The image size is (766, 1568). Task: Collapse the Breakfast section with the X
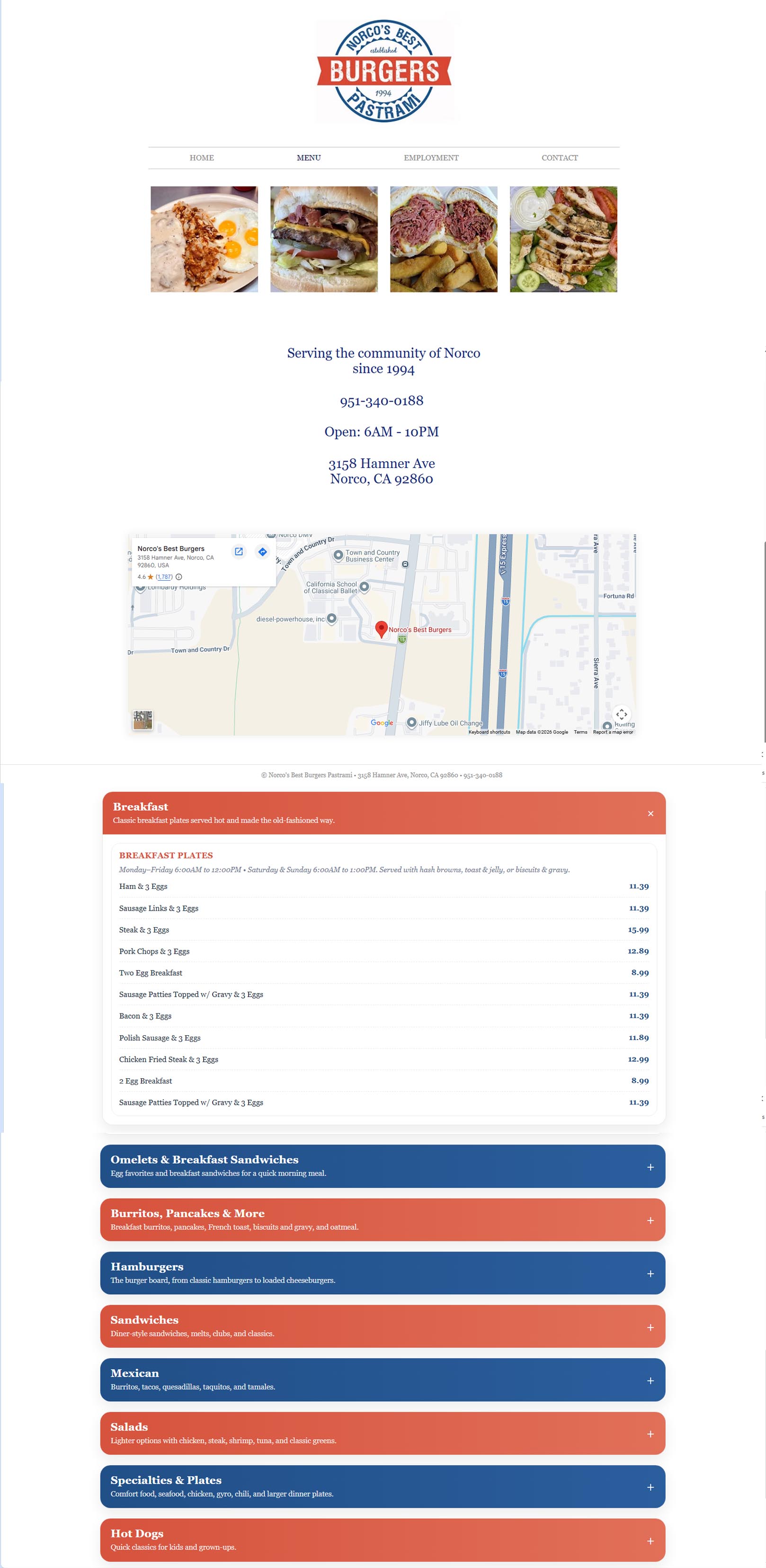[650, 813]
